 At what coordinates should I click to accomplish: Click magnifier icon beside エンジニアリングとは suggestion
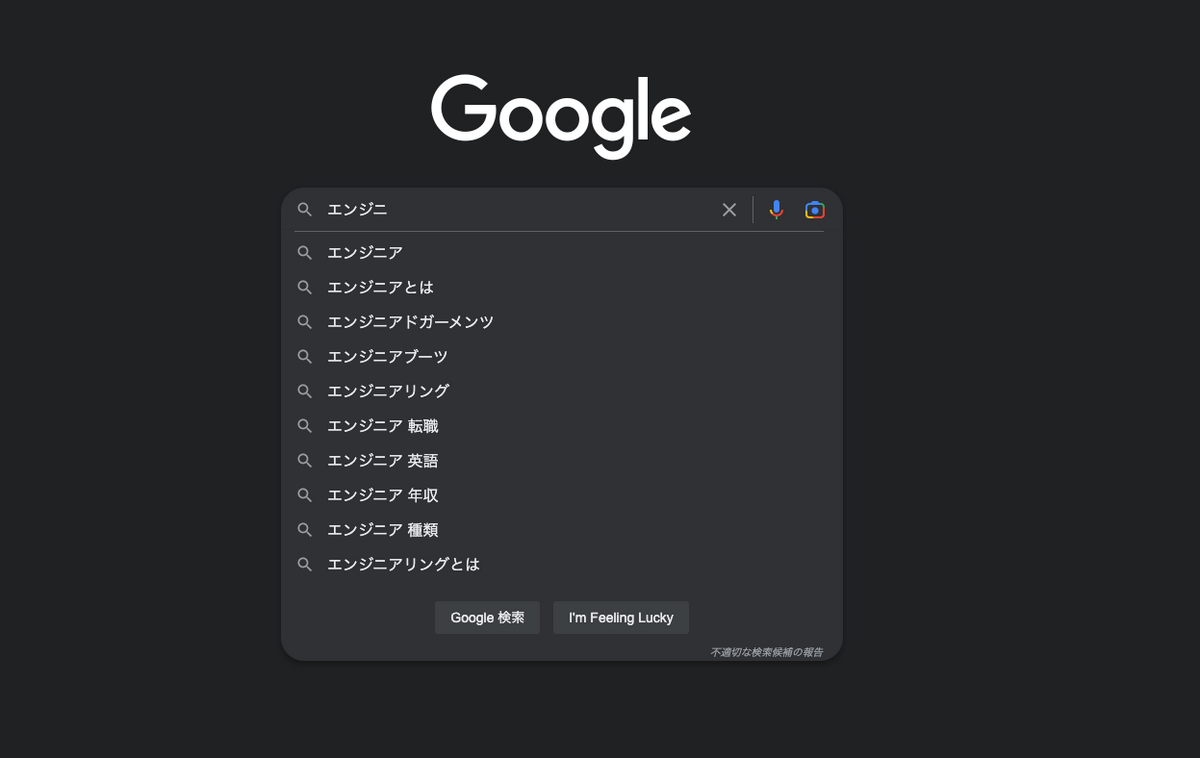[305, 565]
